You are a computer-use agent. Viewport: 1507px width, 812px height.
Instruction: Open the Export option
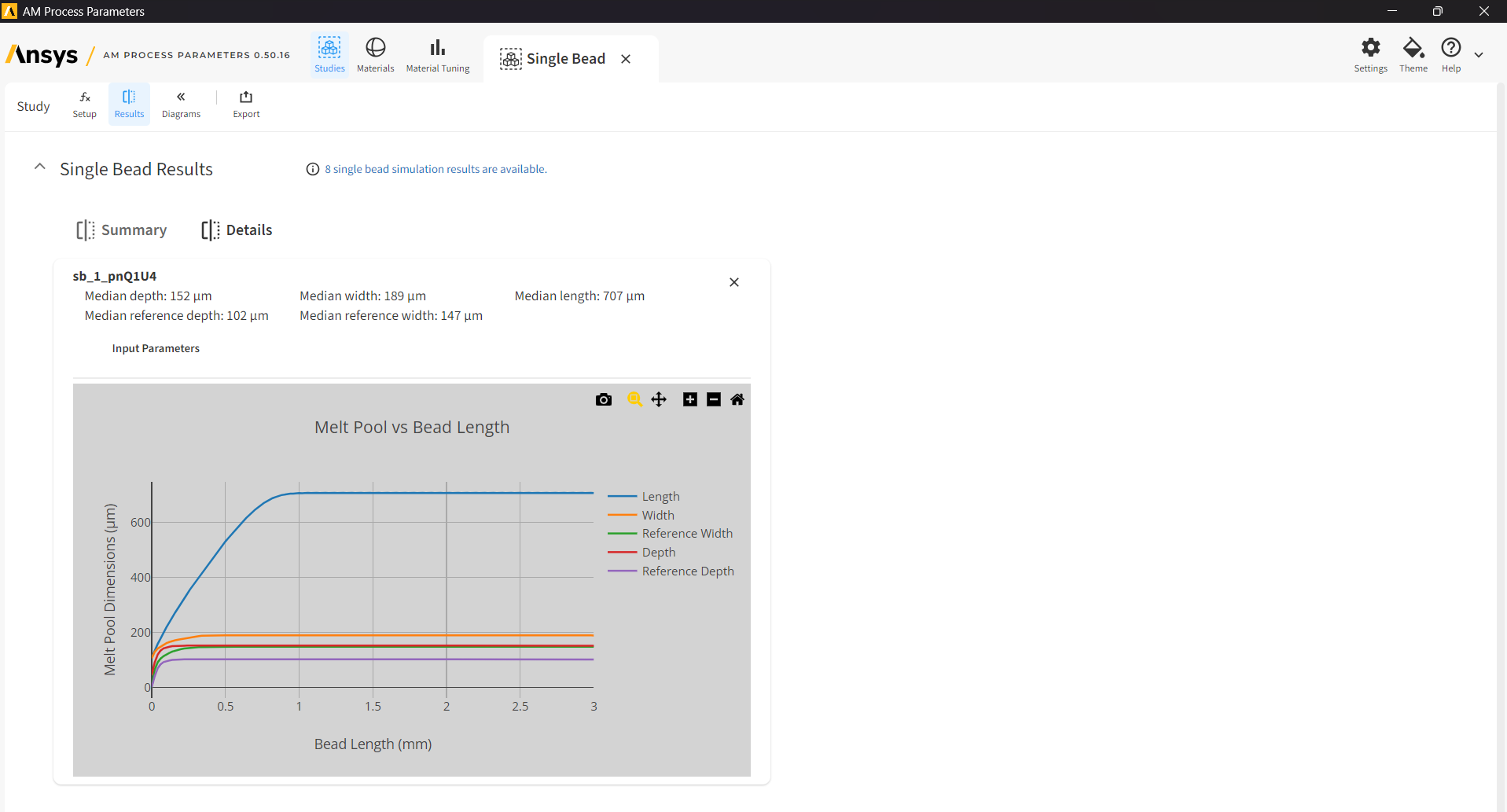[246, 104]
